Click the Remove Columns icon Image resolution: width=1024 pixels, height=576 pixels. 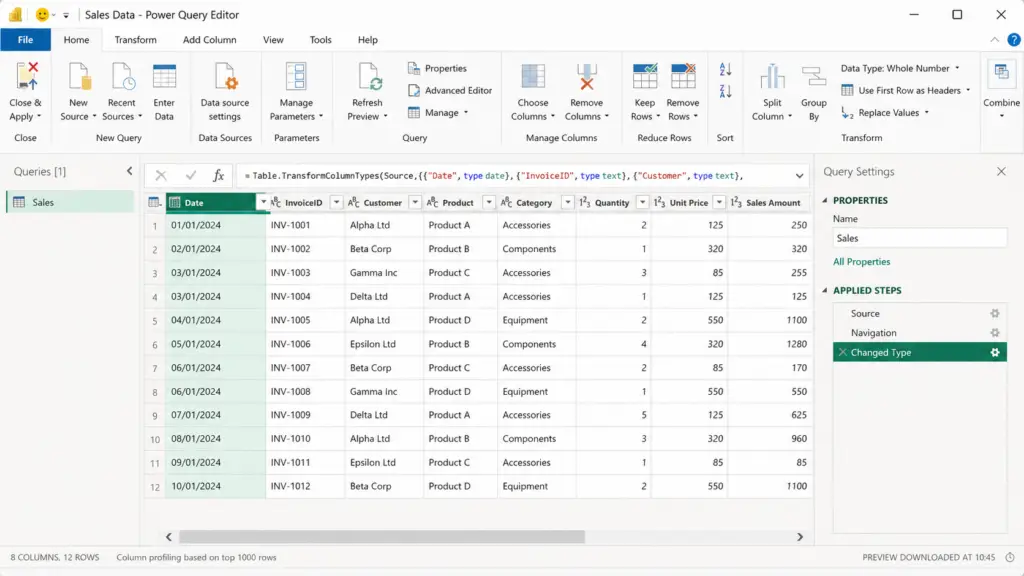[x=586, y=76]
